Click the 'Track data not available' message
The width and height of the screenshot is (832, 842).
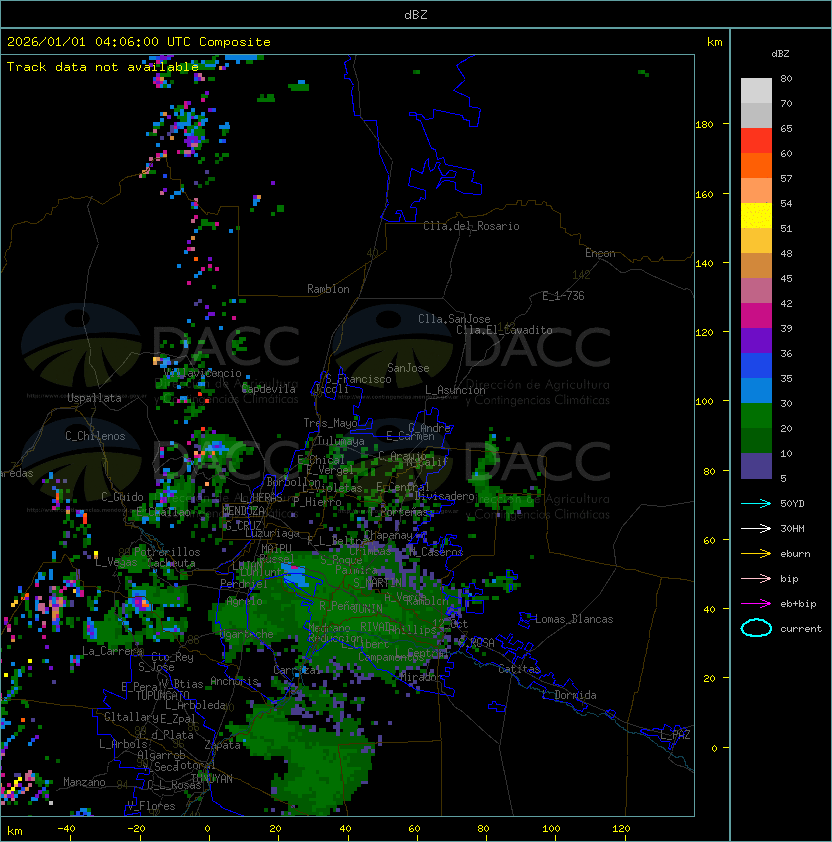(x=103, y=67)
